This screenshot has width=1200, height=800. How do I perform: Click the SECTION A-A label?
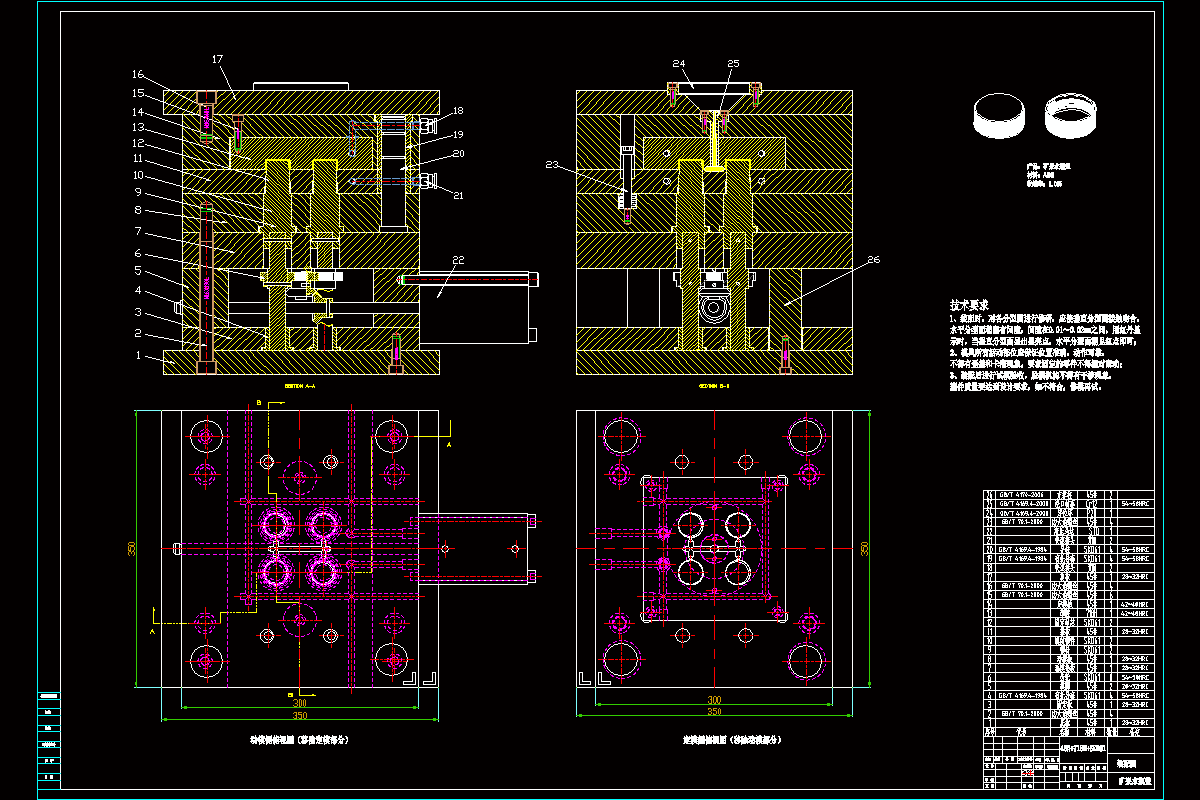point(301,384)
